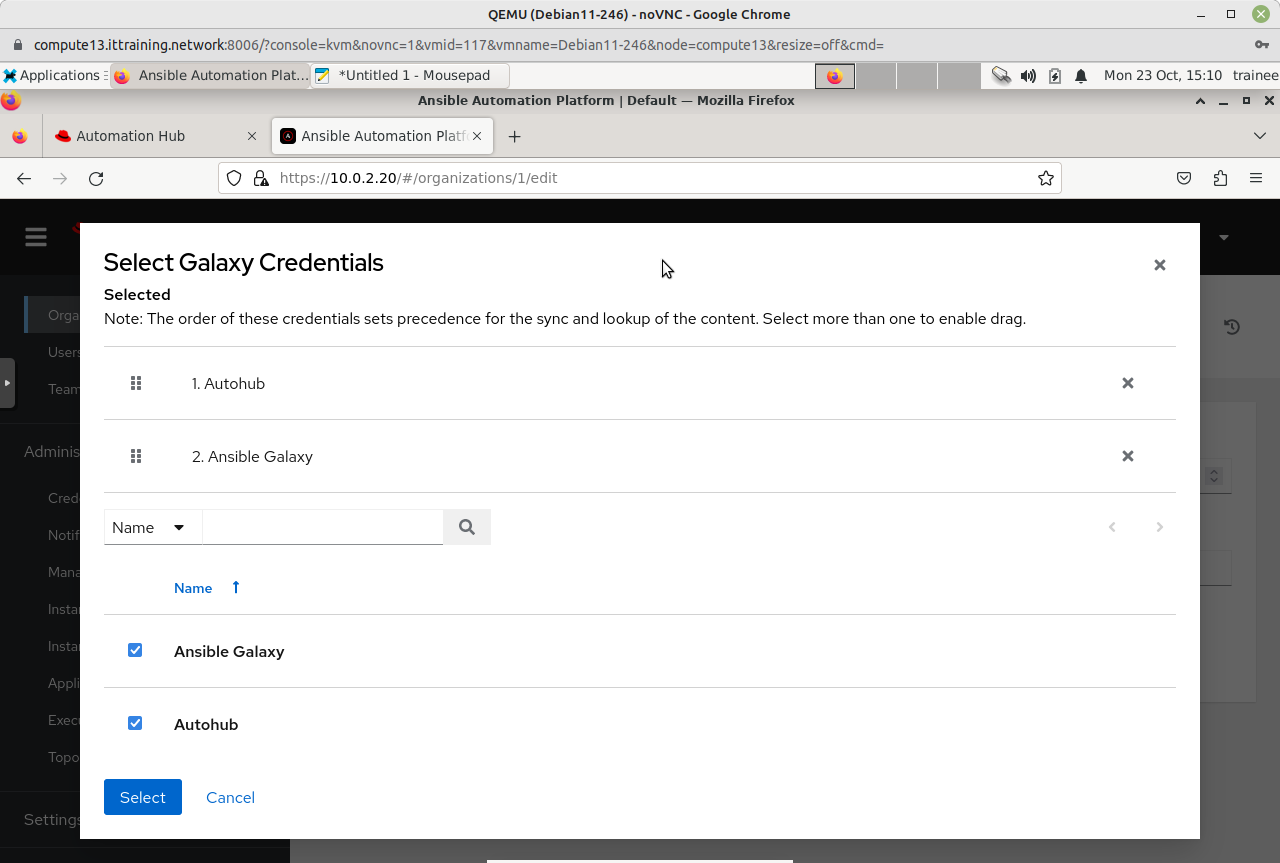Open a new Firefox tab
The width and height of the screenshot is (1280, 863).
coord(514,136)
